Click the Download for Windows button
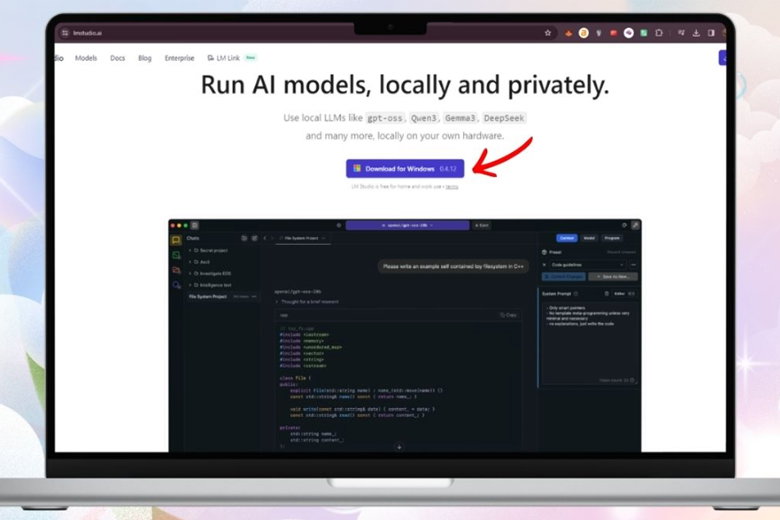Screen dimensions: 780x520 coord(405,169)
